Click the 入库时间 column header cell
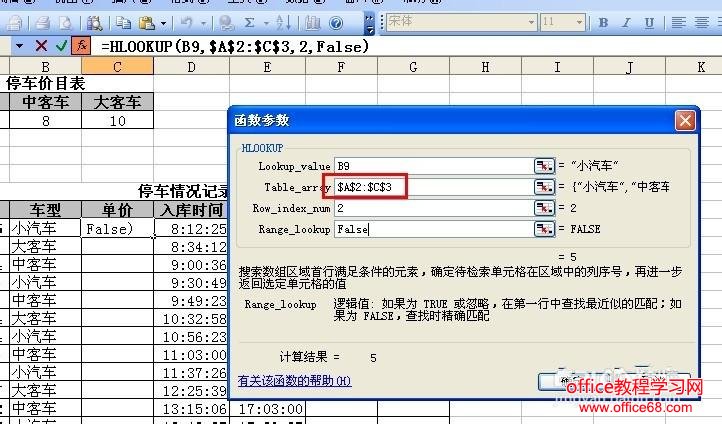This screenshot has height=424, width=722. pyautogui.click(x=192, y=210)
